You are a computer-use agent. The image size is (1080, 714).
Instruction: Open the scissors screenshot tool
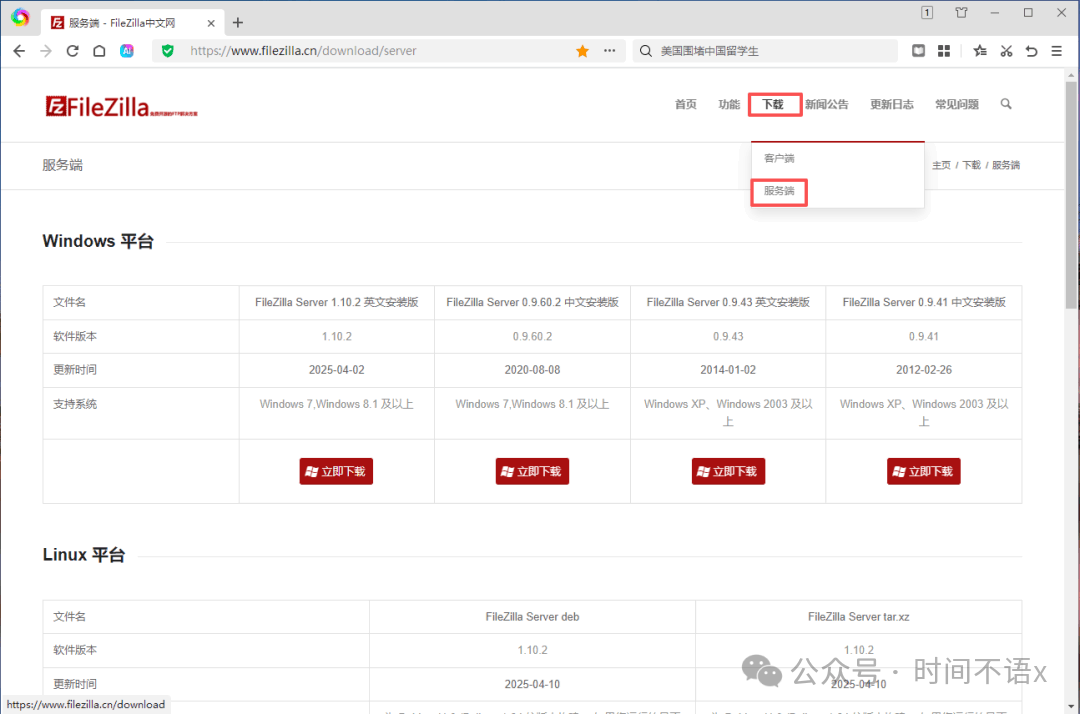(1006, 51)
